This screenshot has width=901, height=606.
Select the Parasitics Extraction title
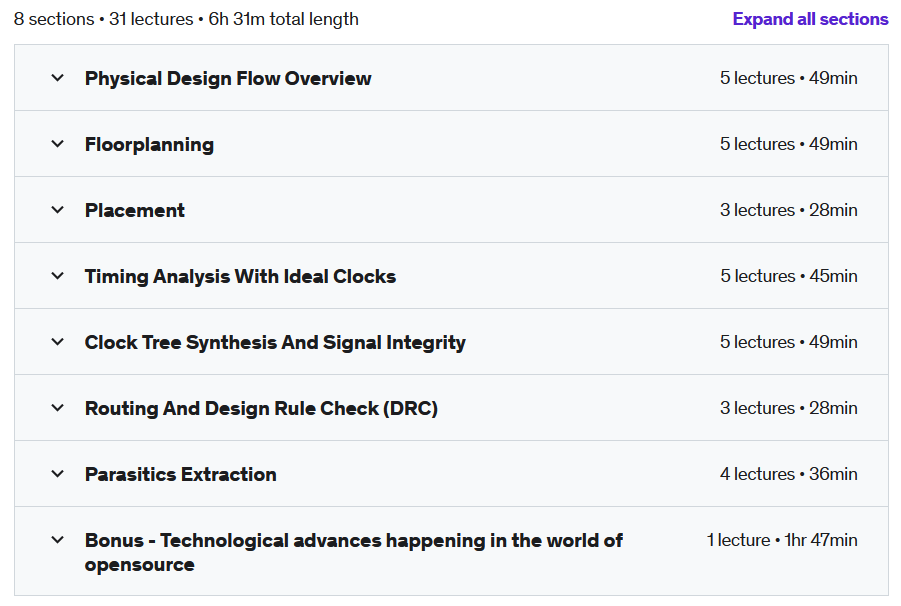(181, 474)
